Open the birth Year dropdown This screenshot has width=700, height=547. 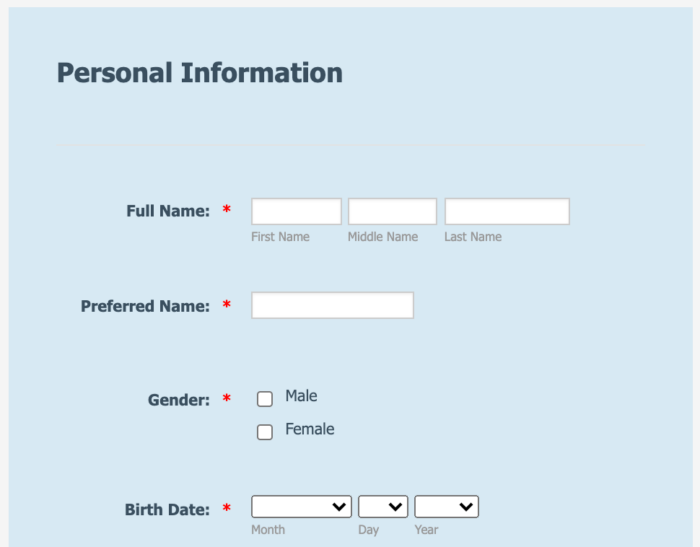447,507
